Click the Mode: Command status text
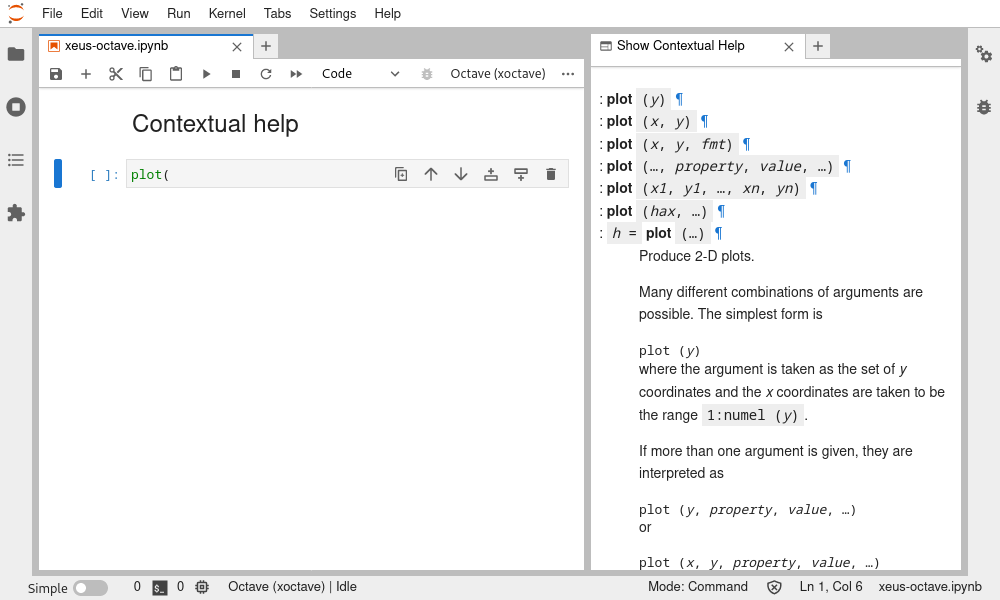Image resolution: width=1000 pixels, height=600 pixels. (x=698, y=587)
